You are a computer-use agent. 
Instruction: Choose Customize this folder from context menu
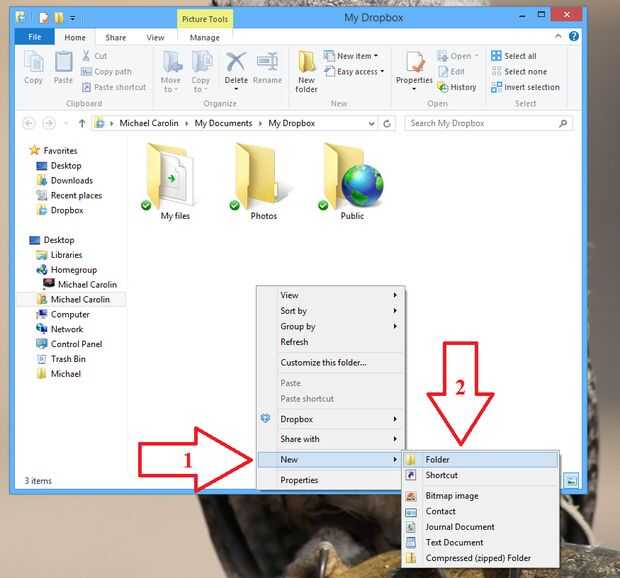[331, 363]
